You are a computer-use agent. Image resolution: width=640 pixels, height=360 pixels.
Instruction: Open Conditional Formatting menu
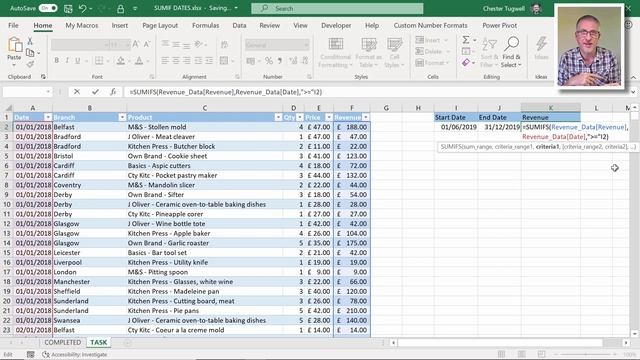[335, 53]
